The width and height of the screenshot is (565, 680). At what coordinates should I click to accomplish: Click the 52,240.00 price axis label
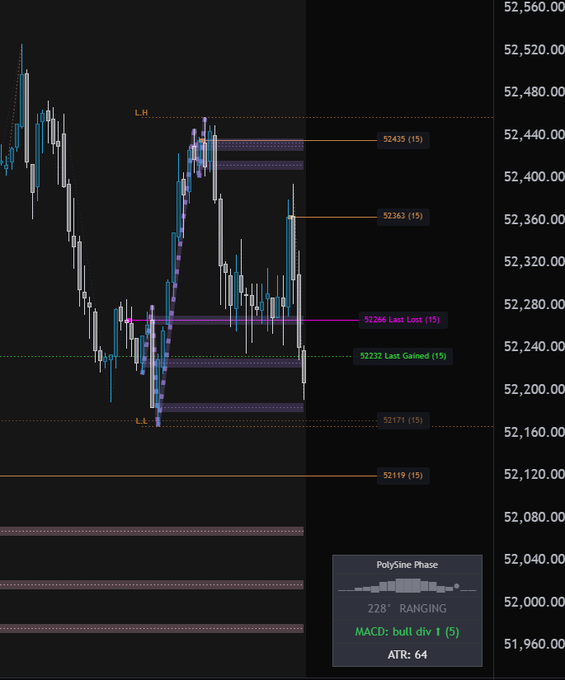[534, 347]
